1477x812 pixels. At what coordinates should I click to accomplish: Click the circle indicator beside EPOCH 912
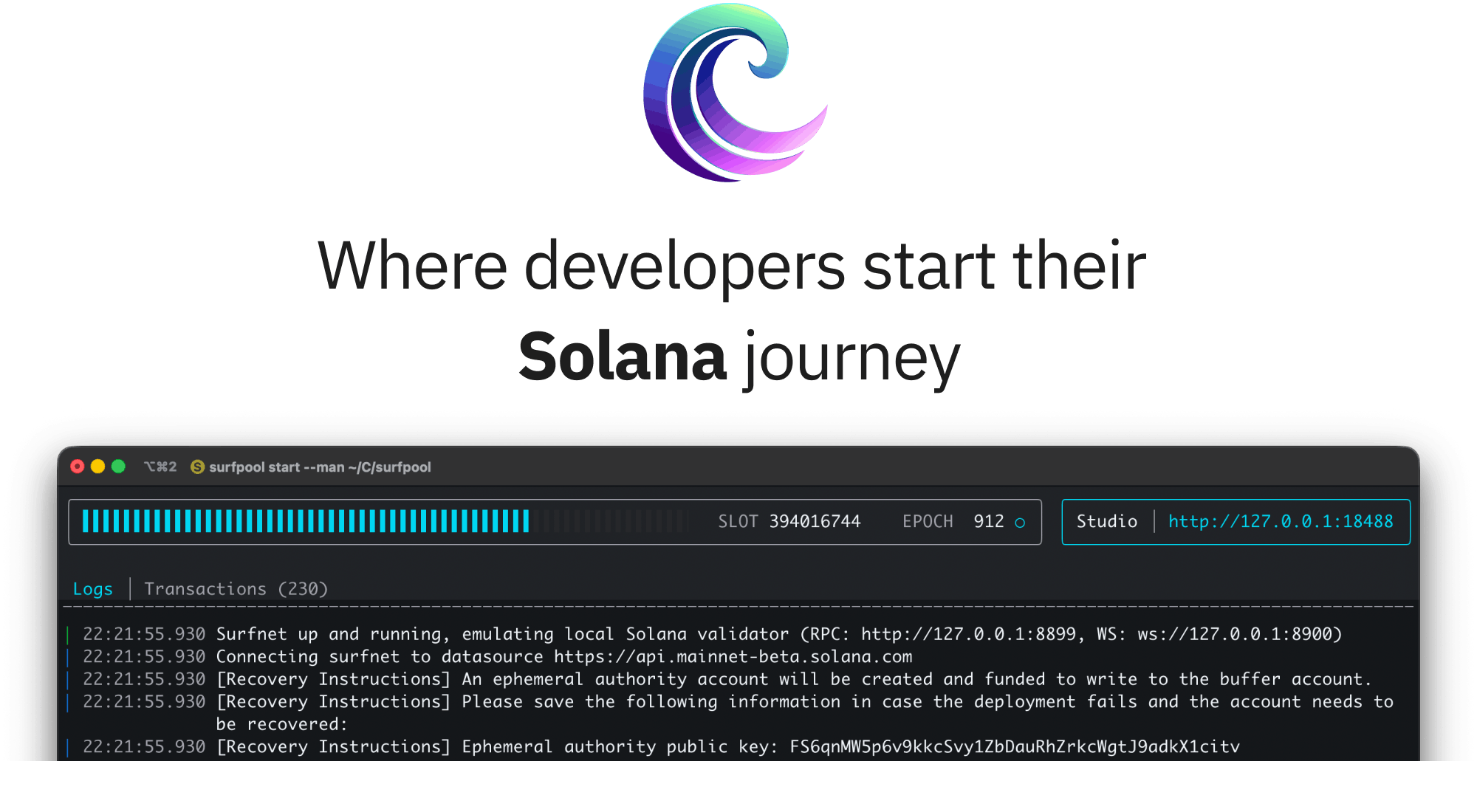[x=1020, y=523]
